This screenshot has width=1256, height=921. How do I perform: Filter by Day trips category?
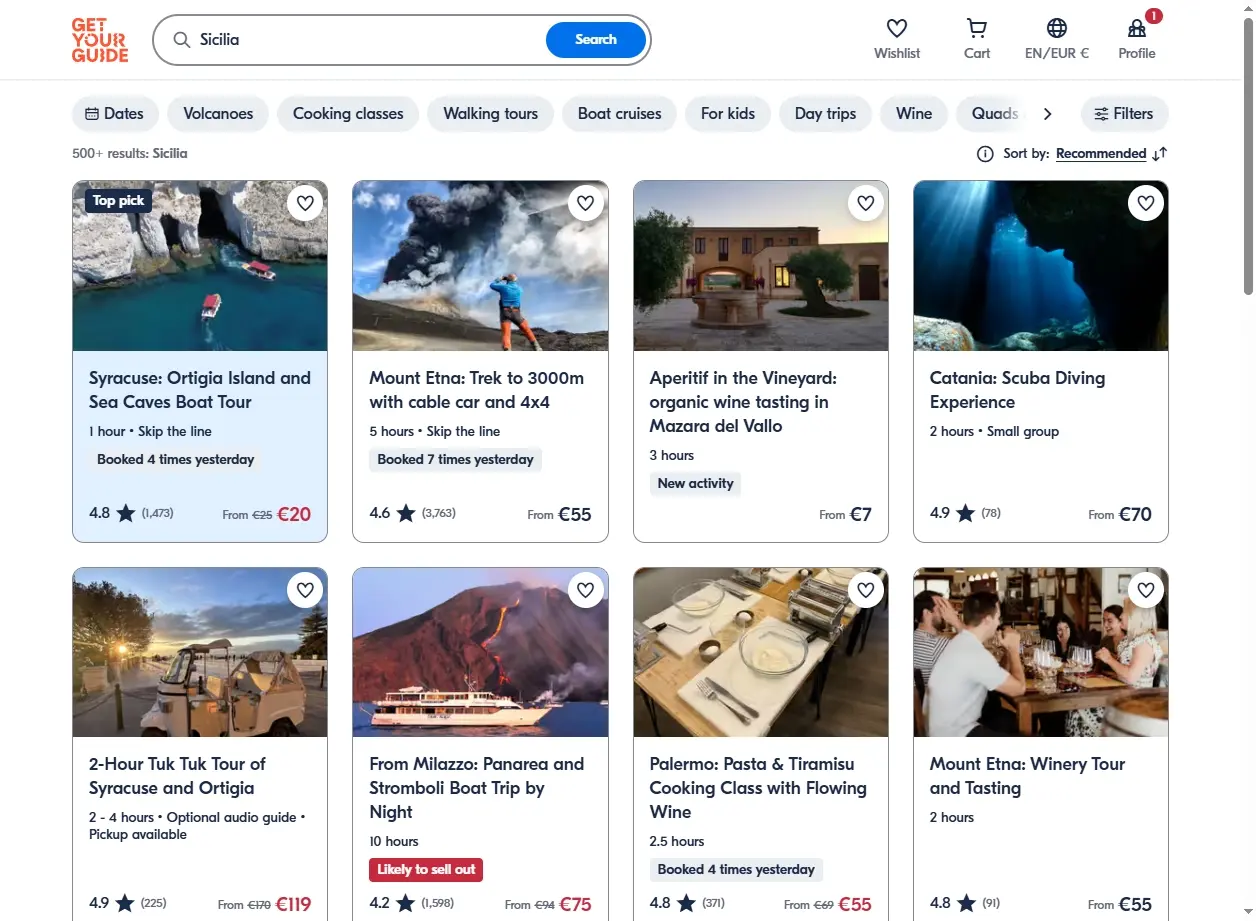pos(826,114)
